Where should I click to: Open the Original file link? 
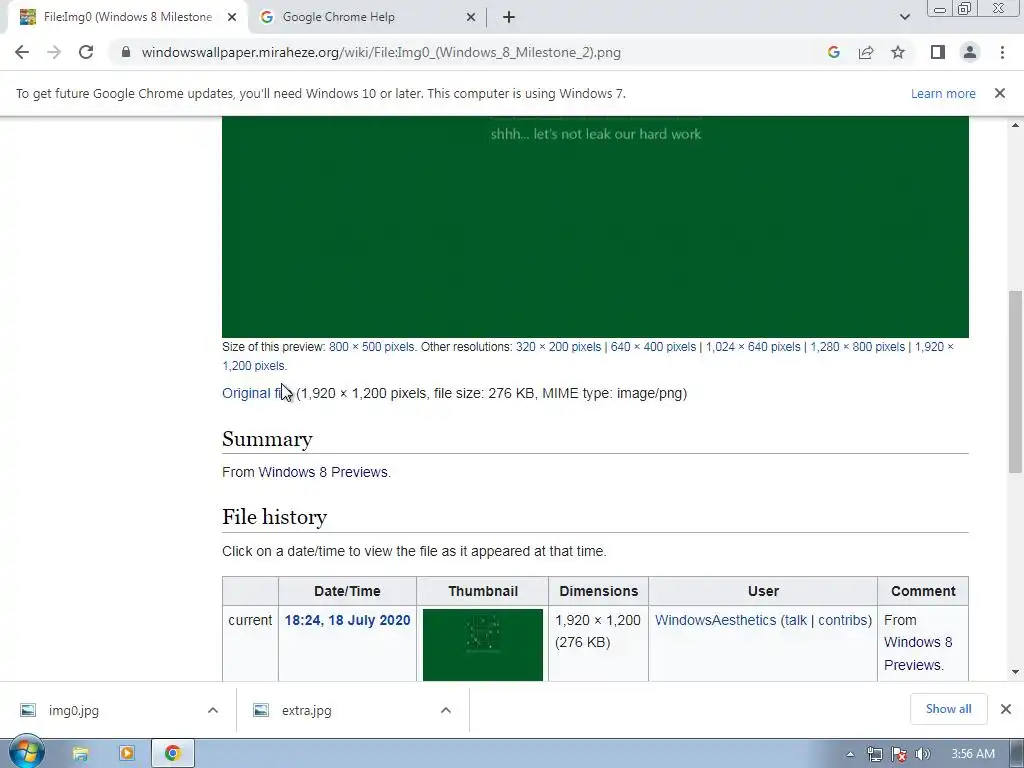pos(257,393)
